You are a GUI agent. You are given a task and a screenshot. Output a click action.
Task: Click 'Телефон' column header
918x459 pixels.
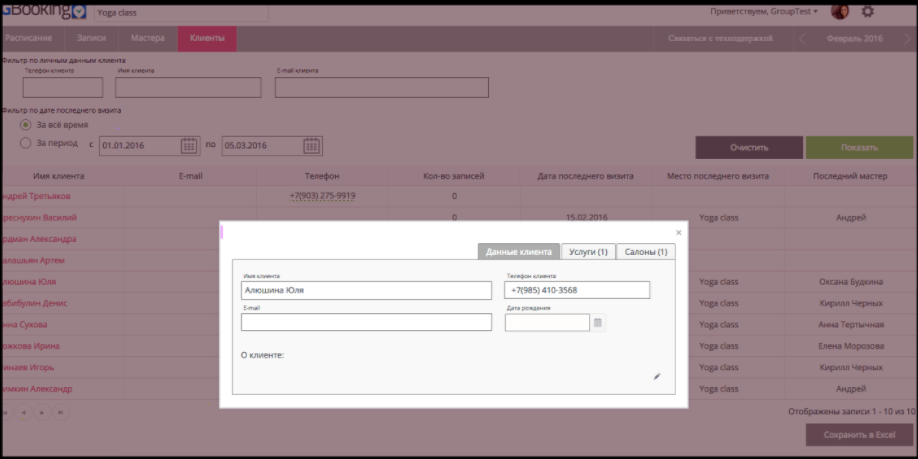pyautogui.click(x=322, y=176)
